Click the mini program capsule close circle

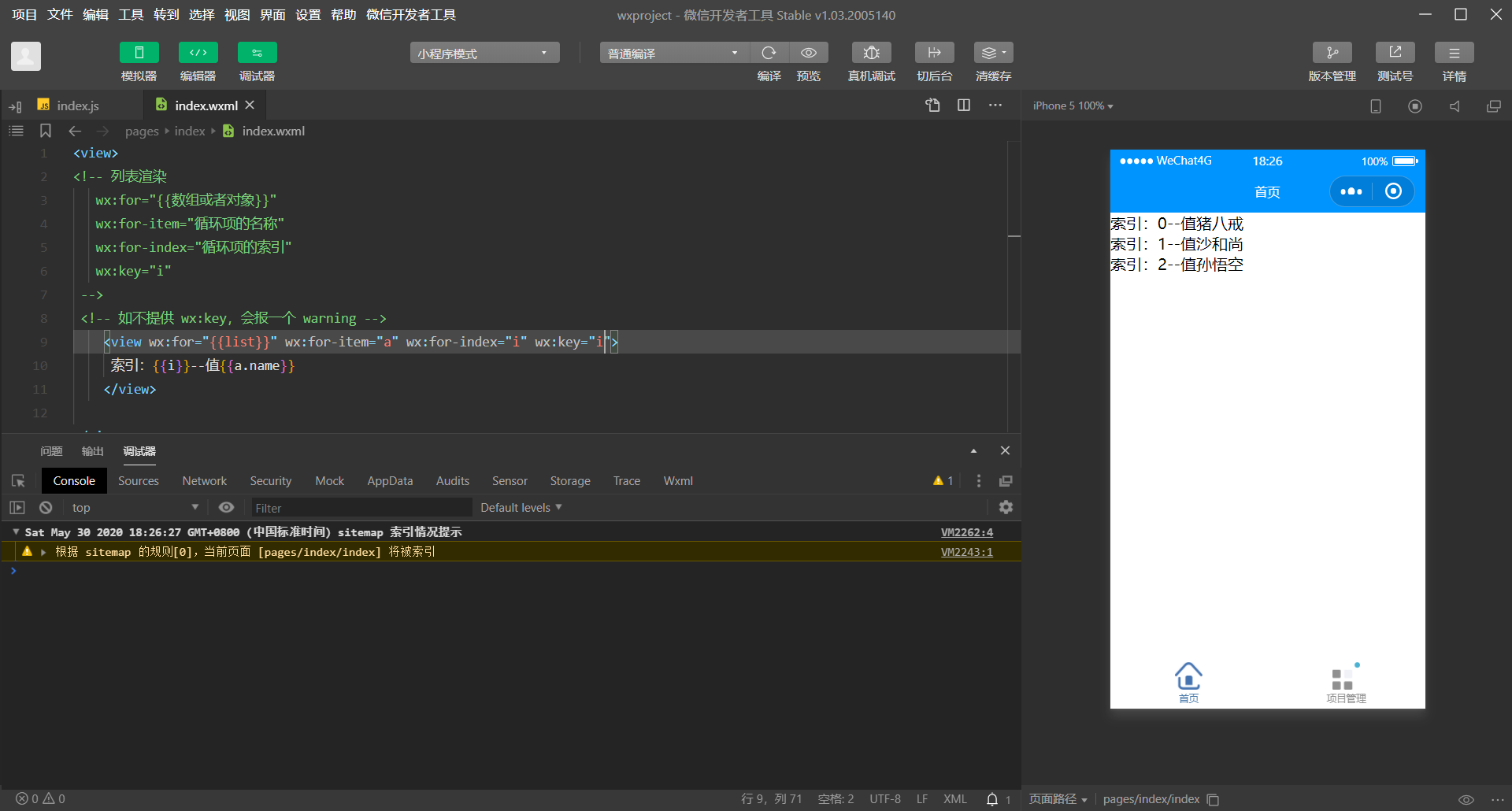click(x=1393, y=191)
